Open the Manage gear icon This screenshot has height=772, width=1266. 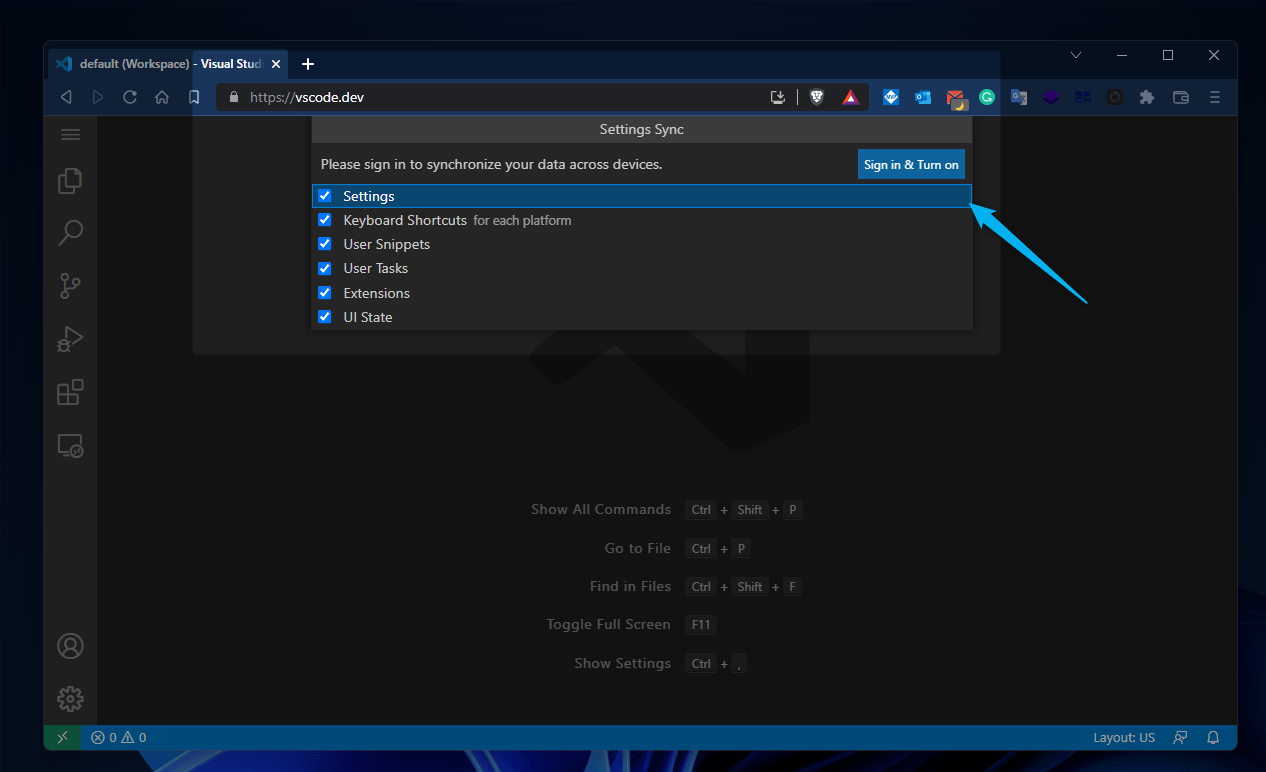70,698
